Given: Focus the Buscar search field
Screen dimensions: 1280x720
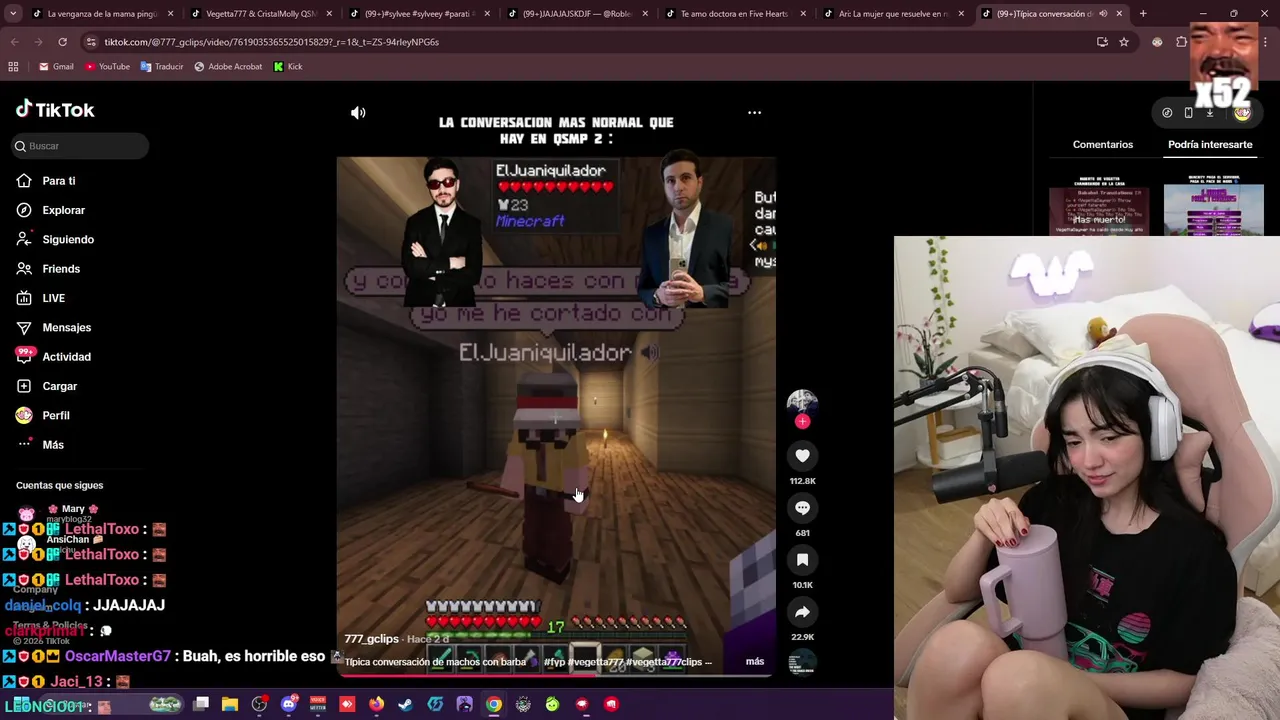Looking at the screenshot, I should (x=80, y=146).
